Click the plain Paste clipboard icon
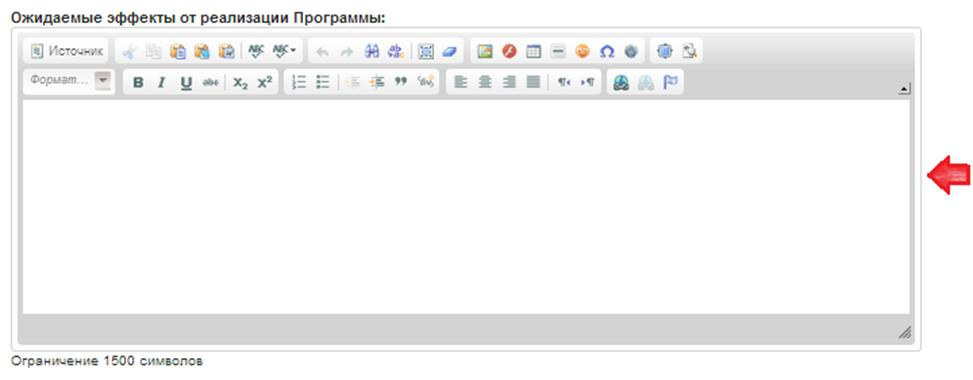Viewport: 973px width, 380px height. 177,52
